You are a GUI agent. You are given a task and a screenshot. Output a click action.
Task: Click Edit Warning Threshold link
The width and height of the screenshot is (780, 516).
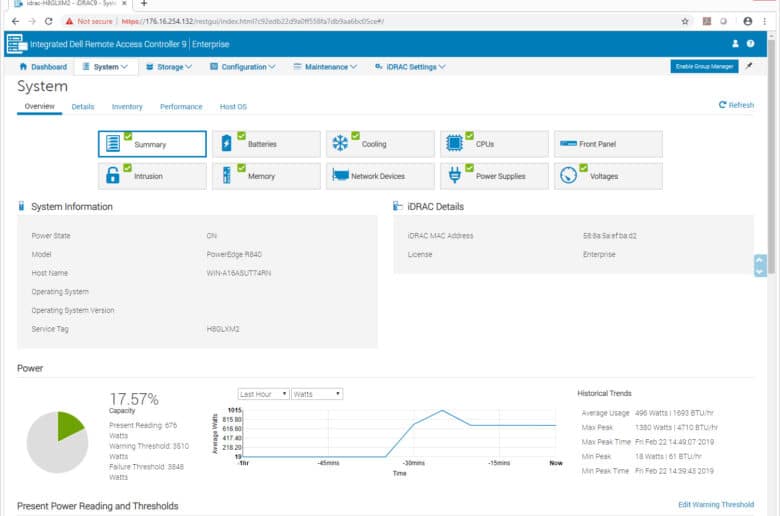point(716,505)
